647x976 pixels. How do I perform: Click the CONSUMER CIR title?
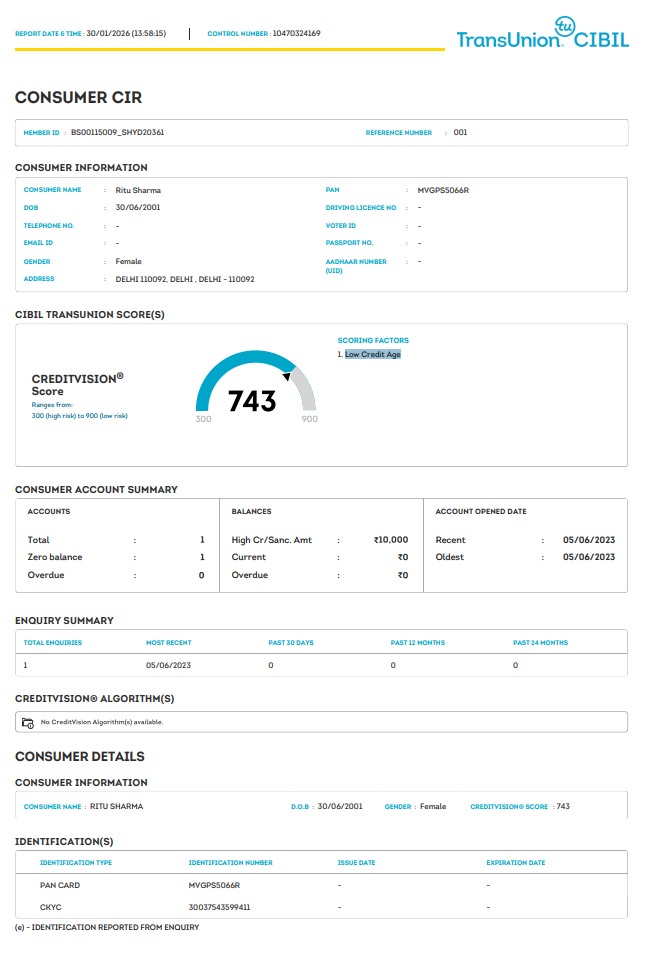(78, 98)
